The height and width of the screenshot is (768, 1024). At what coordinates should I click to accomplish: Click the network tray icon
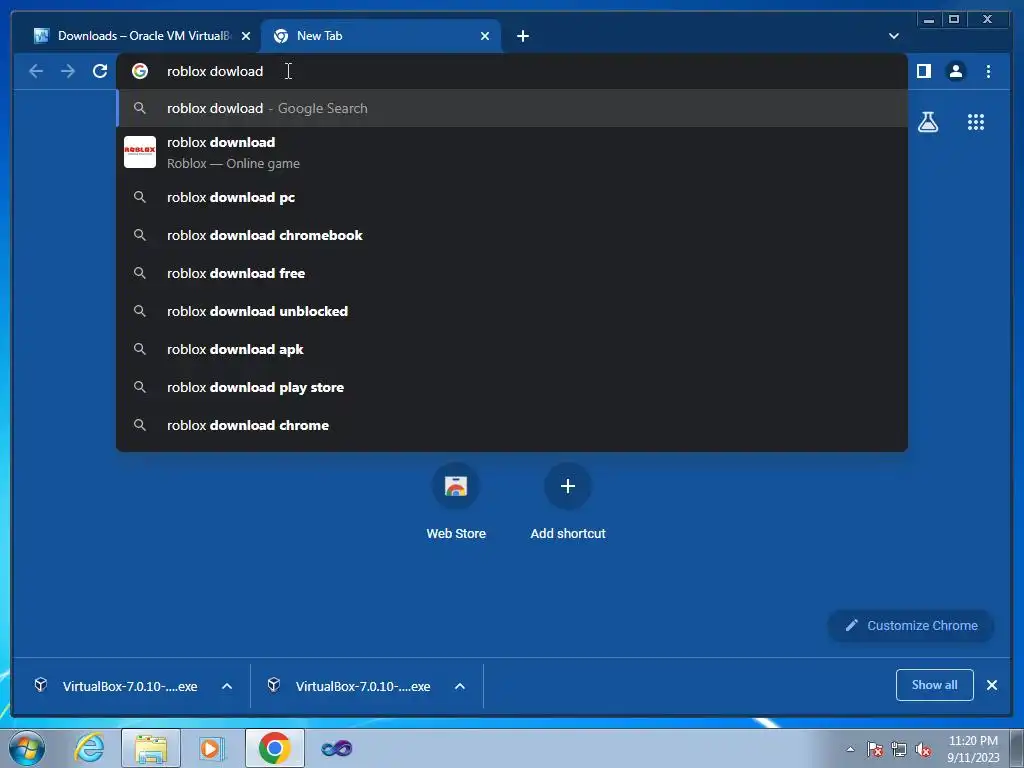tap(899, 749)
